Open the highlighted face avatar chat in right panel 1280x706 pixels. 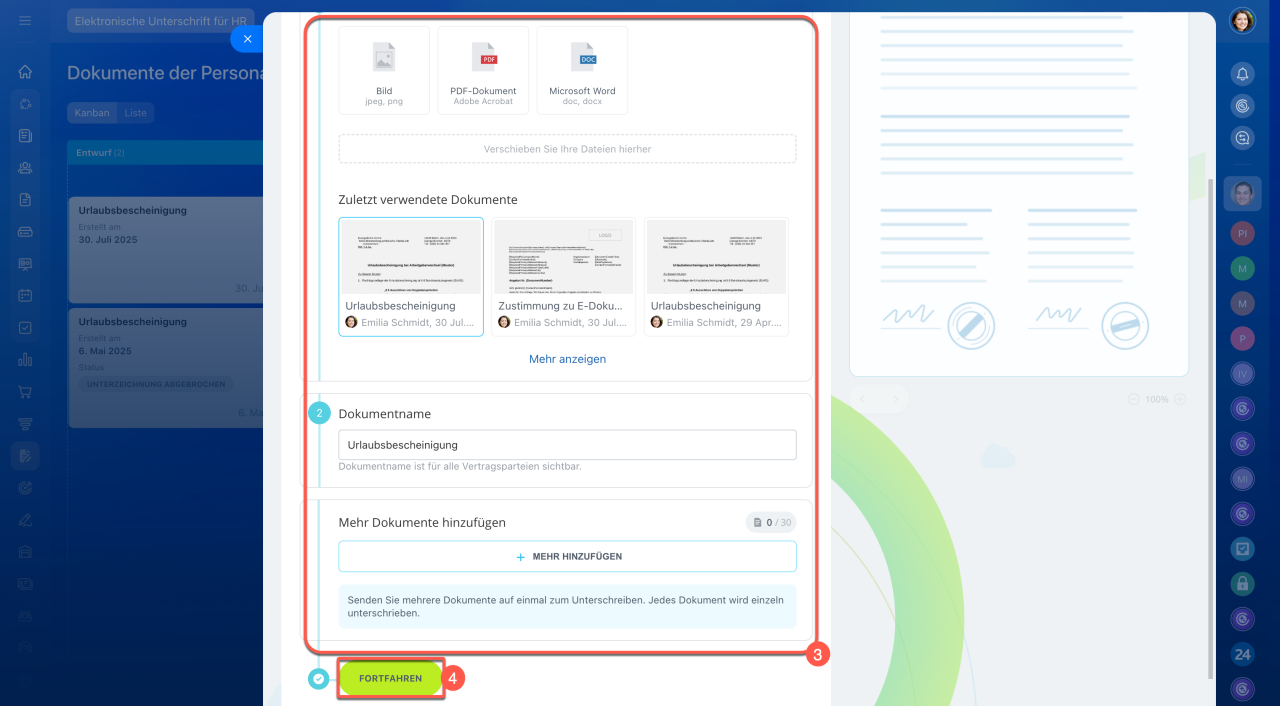pyautogui.click(x=1242, y=192)
